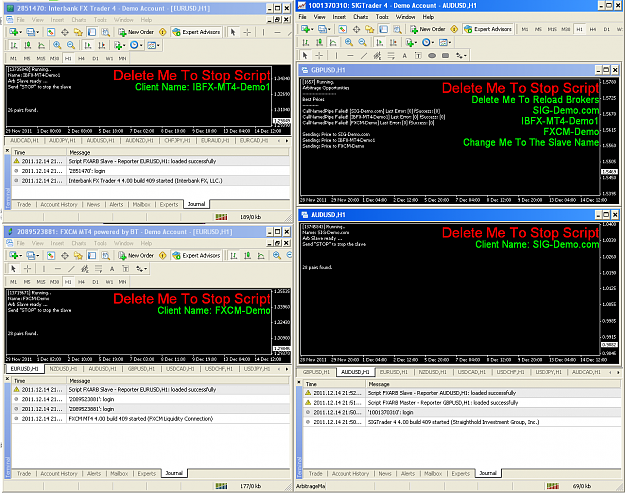Toggle Auto Scroll in SIGTrader toolbar
Viewport: 625px width, 493px height.
point(379,42)
